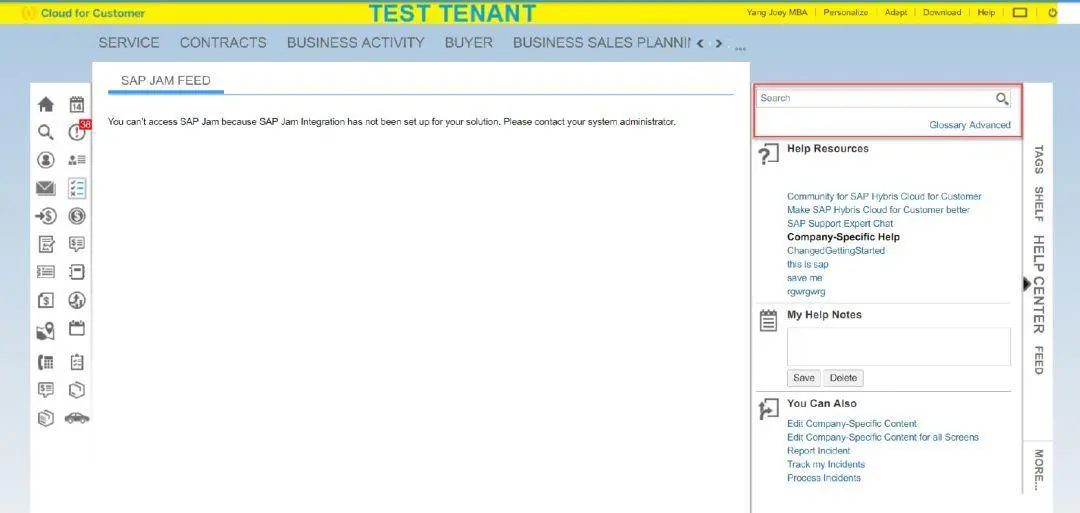This screenshot has width=1080, height=513.
Task: Open the CONTRACTS work center tab
Action: pos(223,43)
